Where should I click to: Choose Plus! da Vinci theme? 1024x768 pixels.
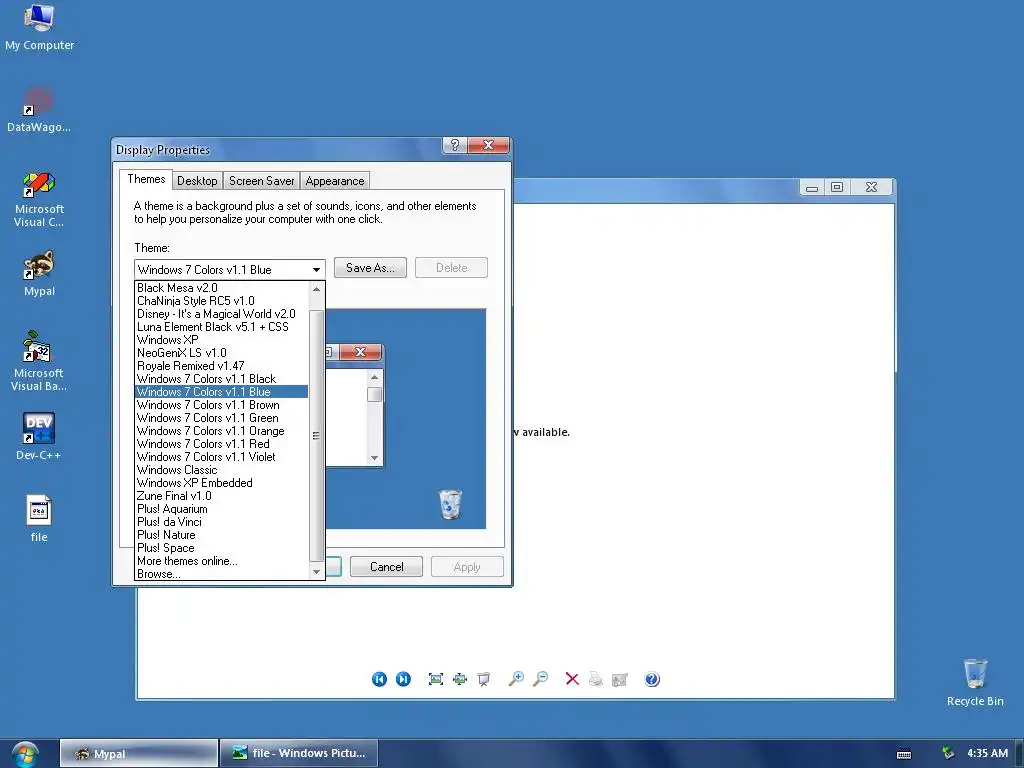click(221, 522)
